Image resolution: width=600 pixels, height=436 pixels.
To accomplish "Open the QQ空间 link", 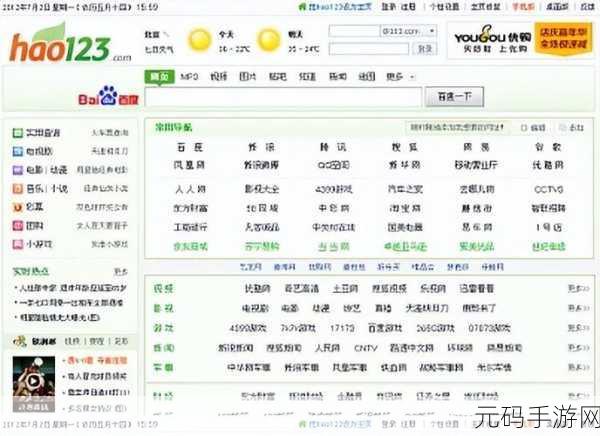I will (334, 165).
